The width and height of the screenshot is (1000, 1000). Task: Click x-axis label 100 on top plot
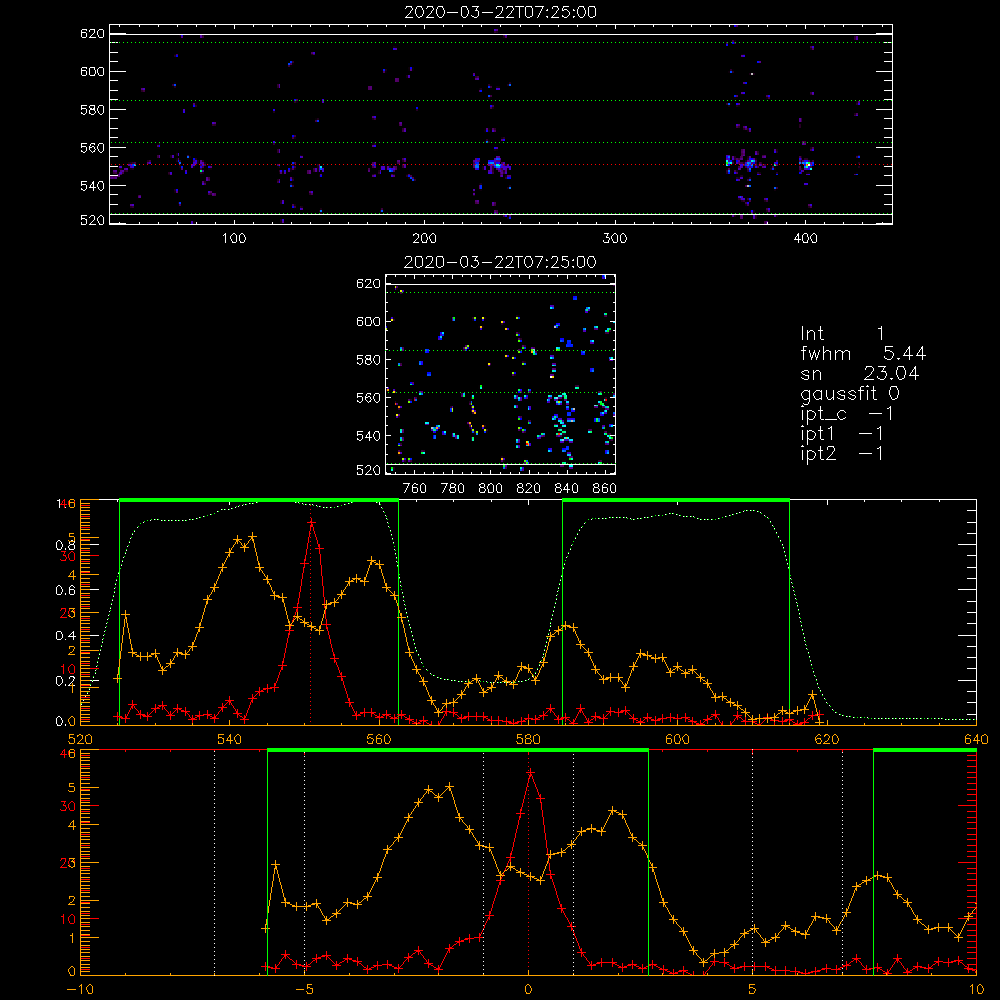[x=234, y=239]
